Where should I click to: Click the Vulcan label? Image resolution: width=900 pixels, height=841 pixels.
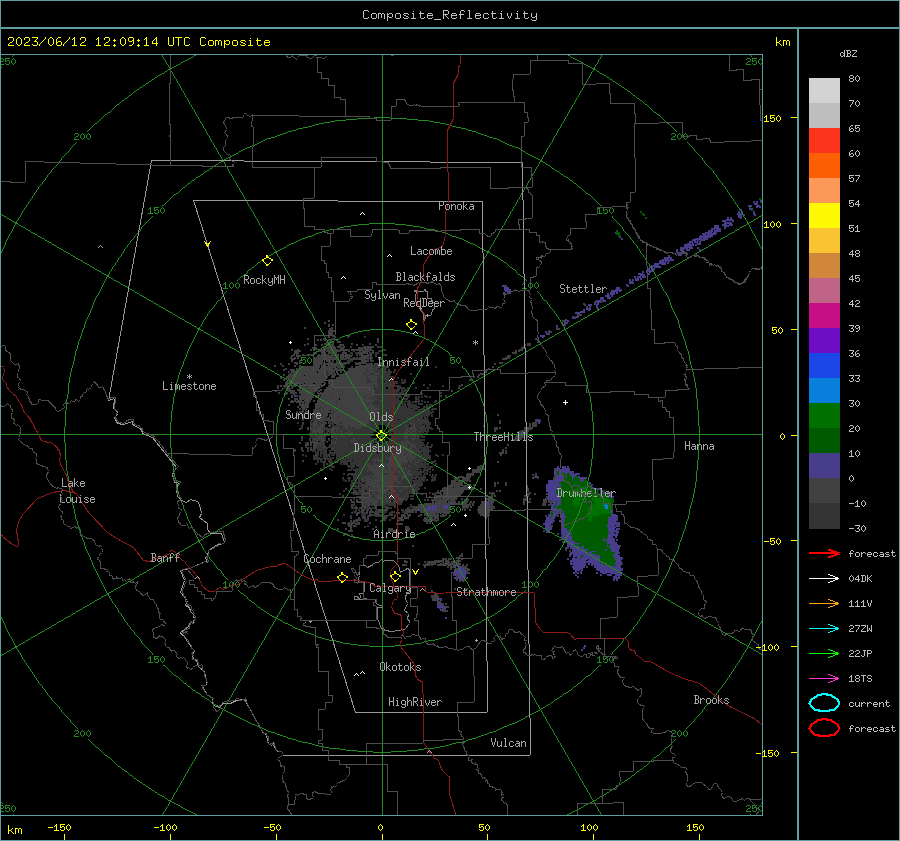point(508,743)
